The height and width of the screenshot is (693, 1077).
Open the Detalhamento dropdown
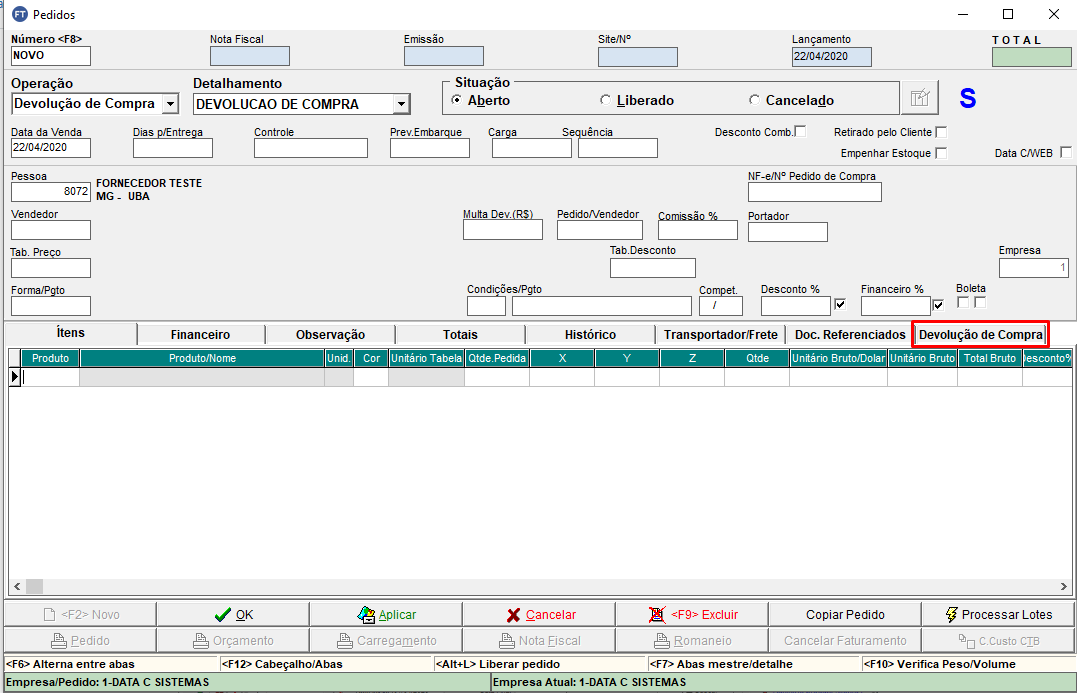[x=402, y=104]
